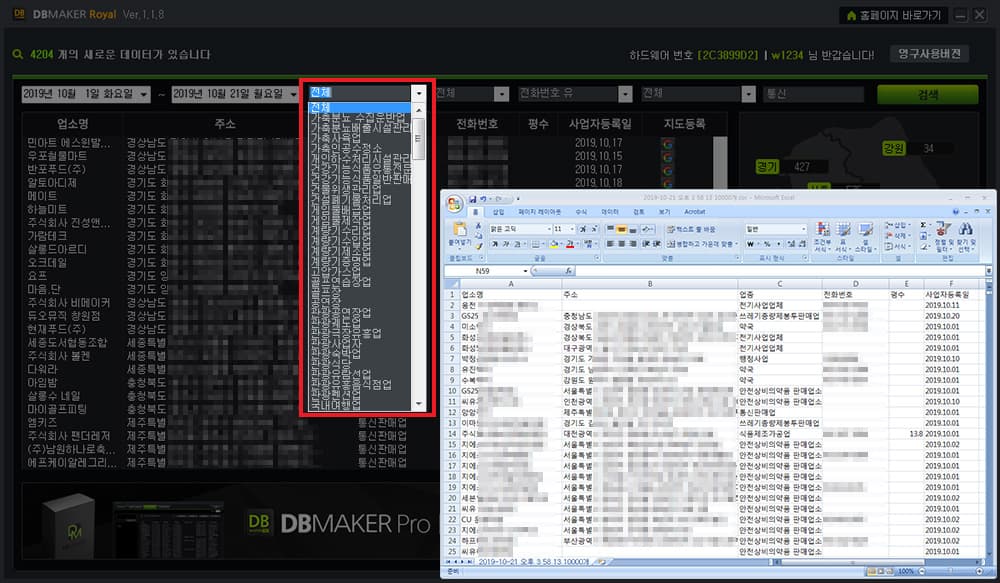Select the highlighted 전체 item in the dropdown list
This screenshot has height=583, width=1000.
pos(360,107)
